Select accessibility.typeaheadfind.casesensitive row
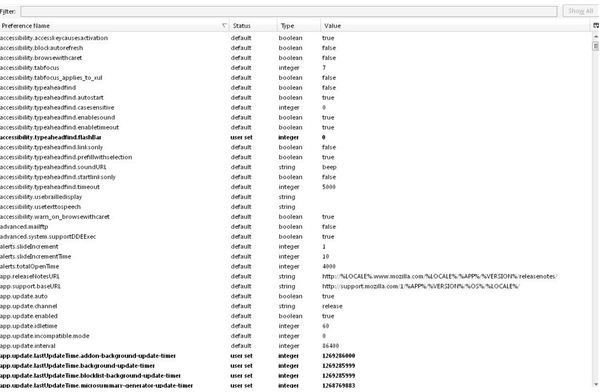Viewport: 600px width, 392px height. [296, 108]
